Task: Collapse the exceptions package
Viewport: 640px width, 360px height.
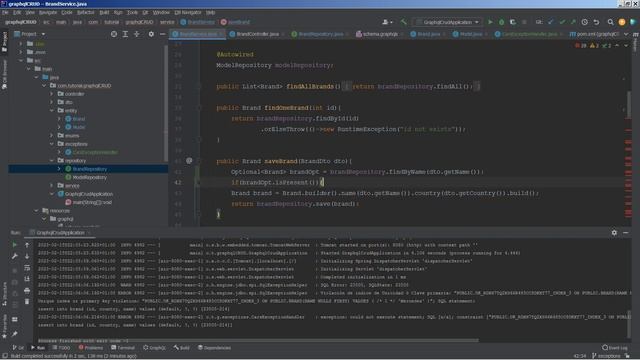Action: point(52,144)
